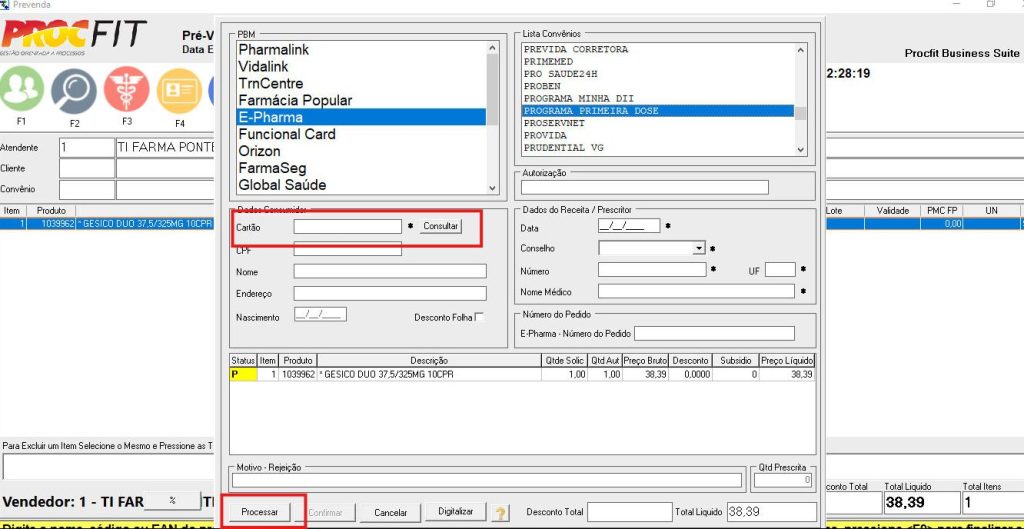Click the Motivo - Rejeição field
1024x529 pixels.
pos(487,481)
